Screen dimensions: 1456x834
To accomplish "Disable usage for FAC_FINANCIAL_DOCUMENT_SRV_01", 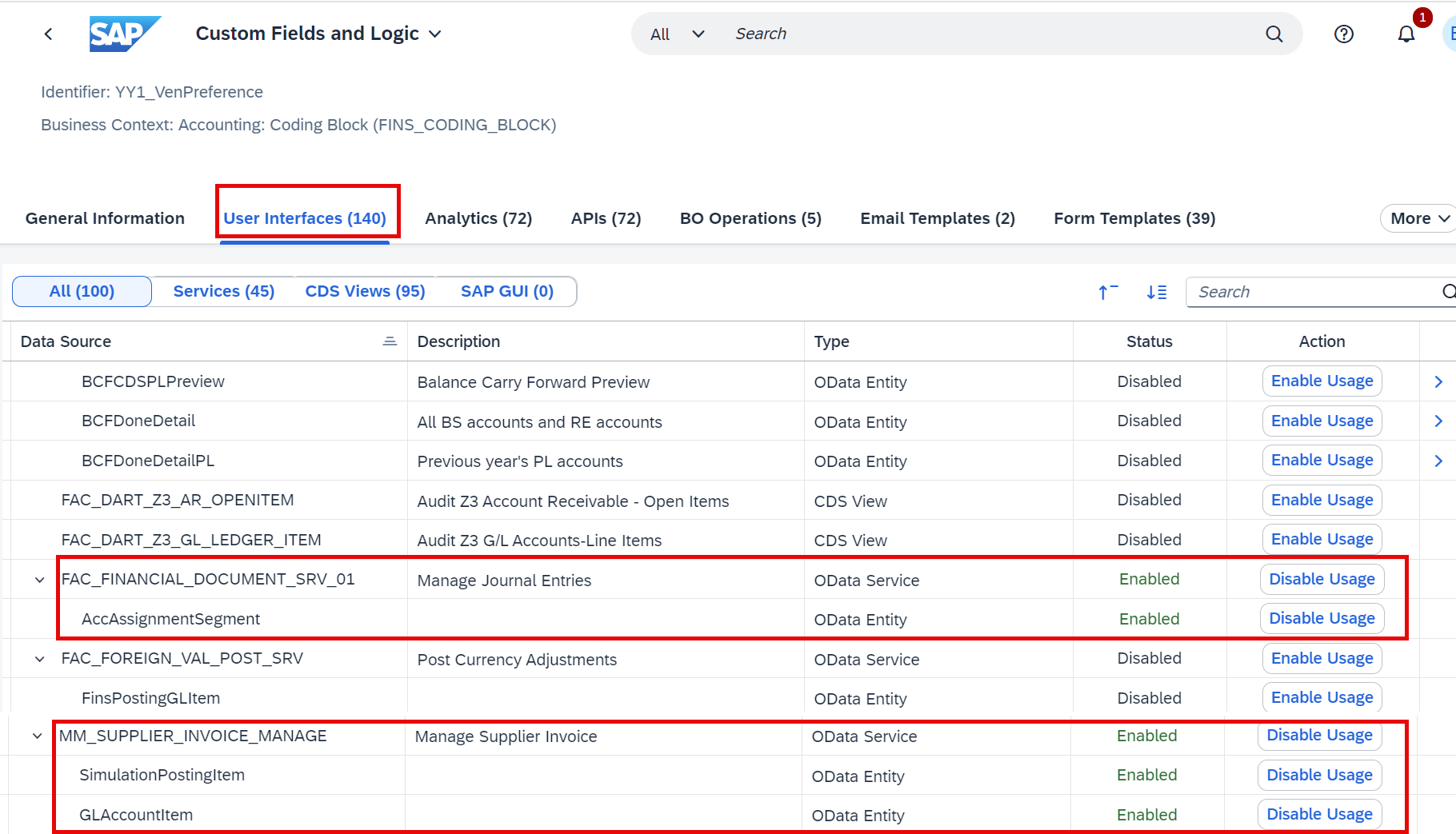I will pos(1322,579).
